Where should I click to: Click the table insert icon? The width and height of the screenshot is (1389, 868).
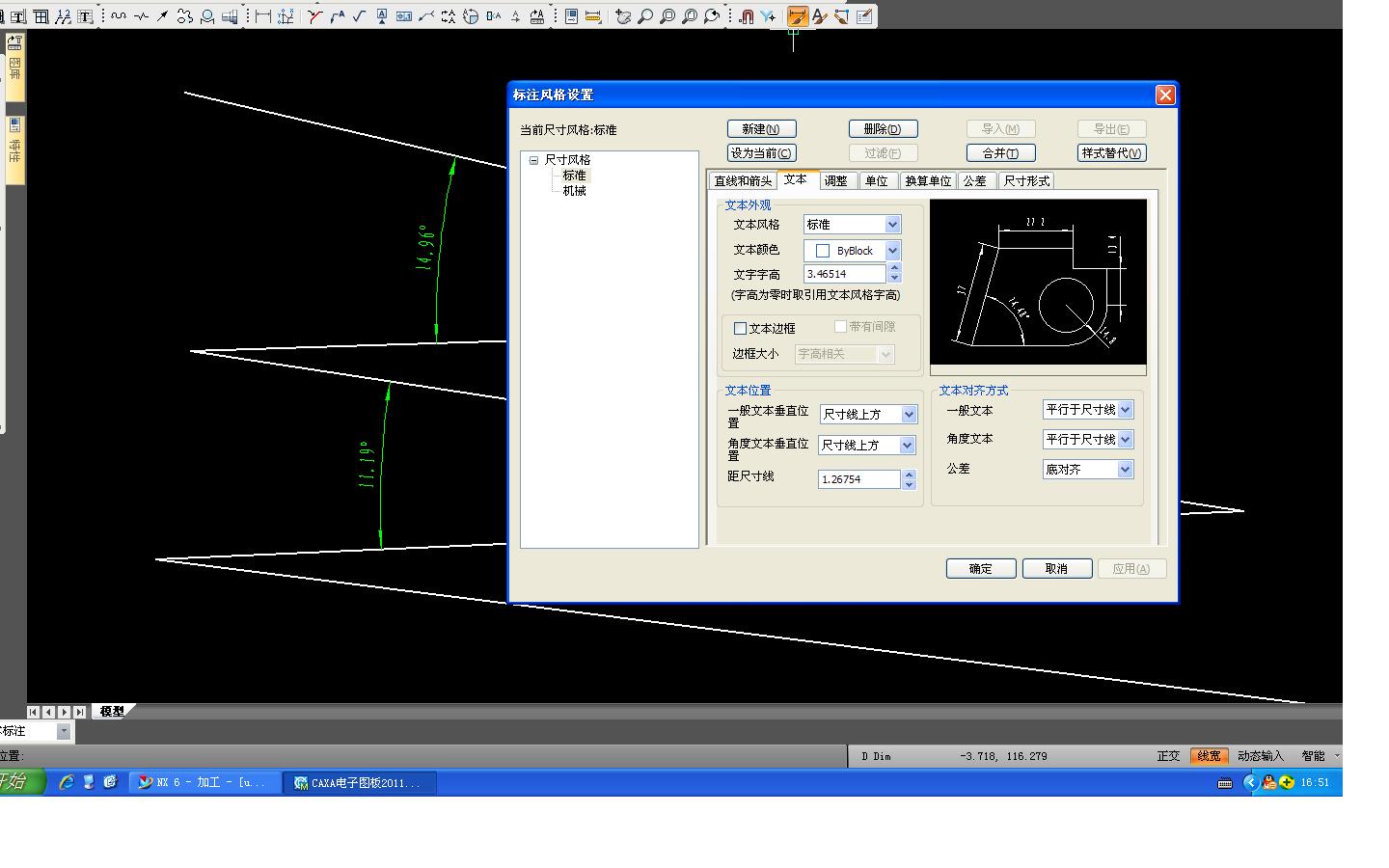41,16
